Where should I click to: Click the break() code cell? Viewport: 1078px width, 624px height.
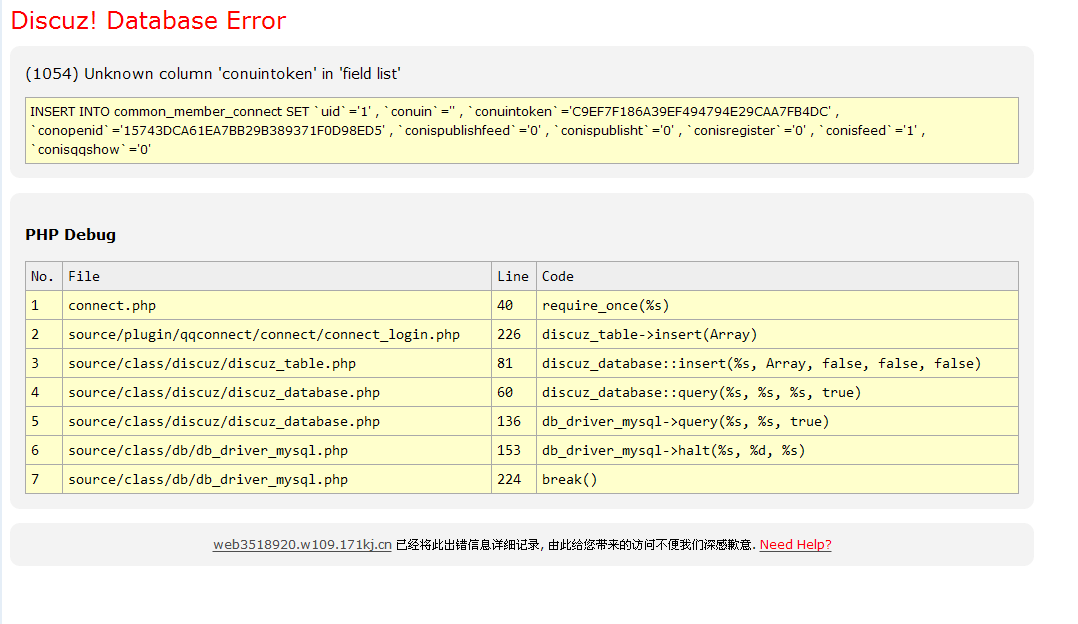569,479
